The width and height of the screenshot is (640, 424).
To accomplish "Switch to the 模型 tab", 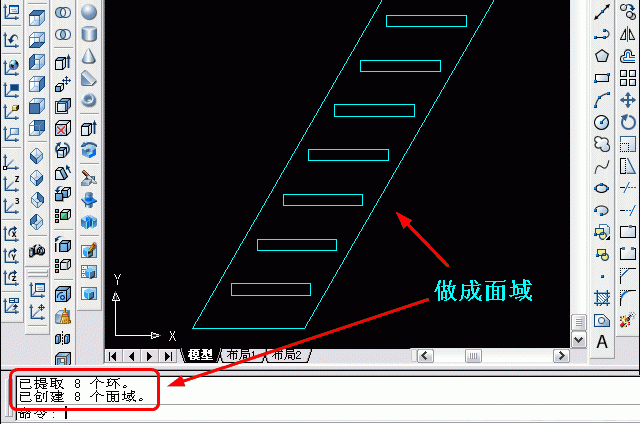I will [200, 355].
